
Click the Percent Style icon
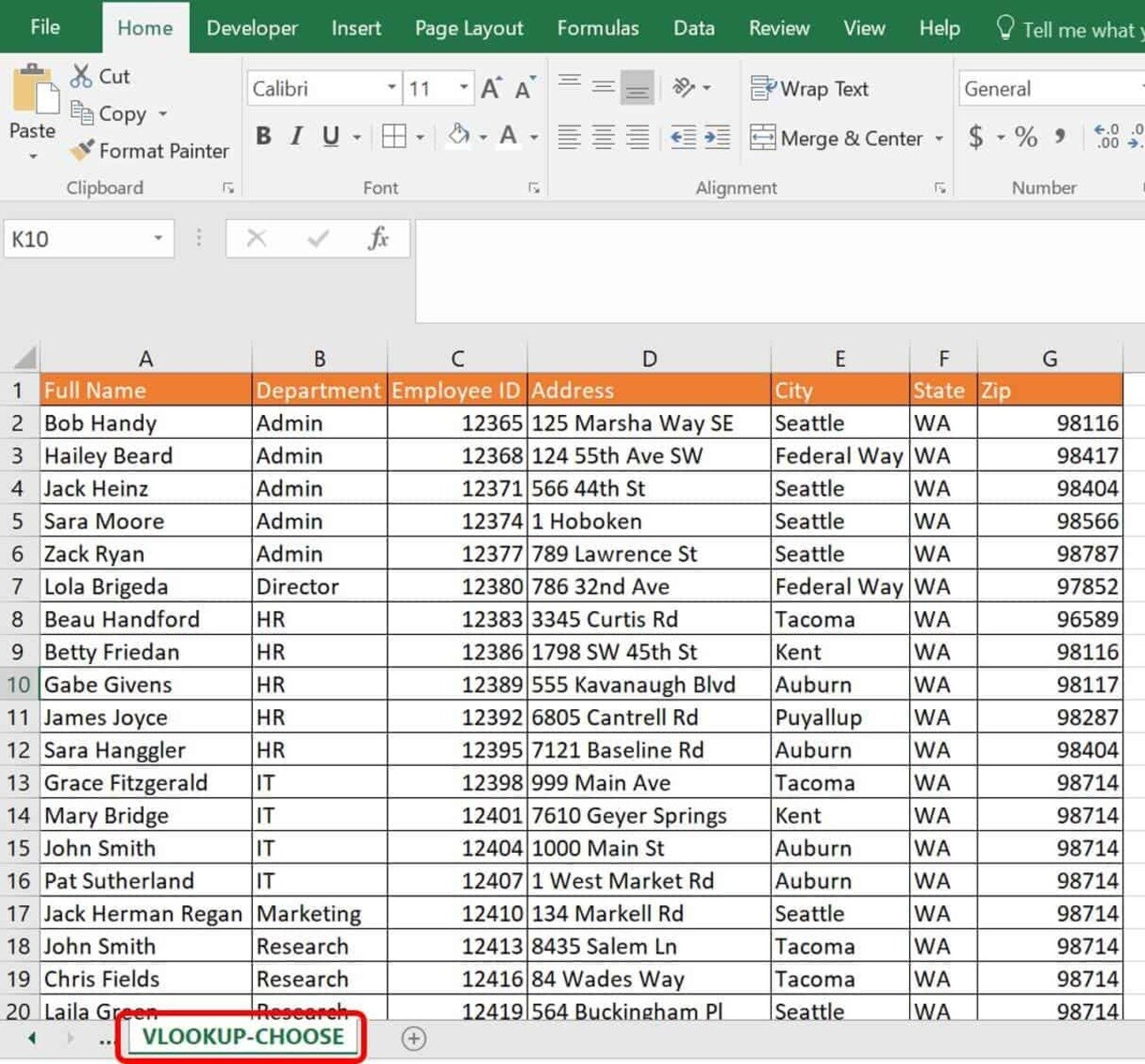[x=1026, y=137]
